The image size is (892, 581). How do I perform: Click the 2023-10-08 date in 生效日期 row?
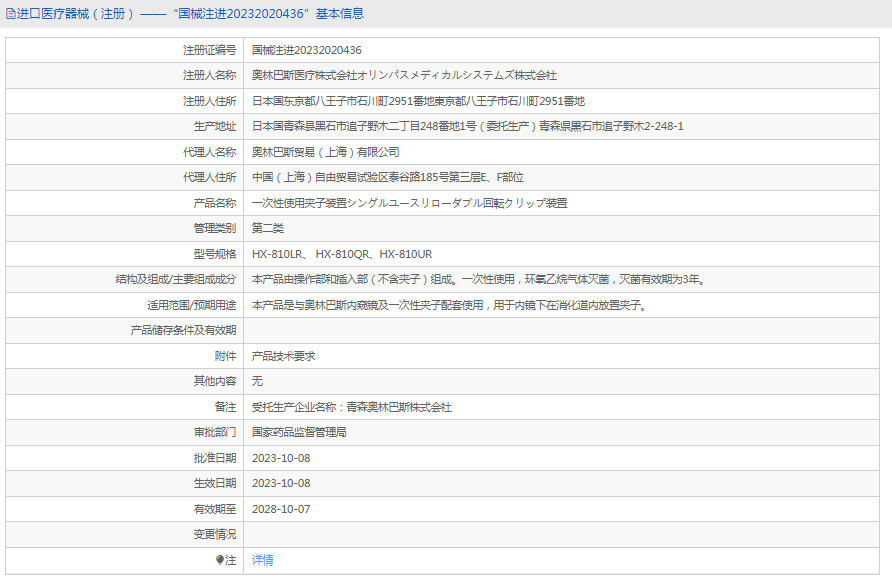[281, 483]
